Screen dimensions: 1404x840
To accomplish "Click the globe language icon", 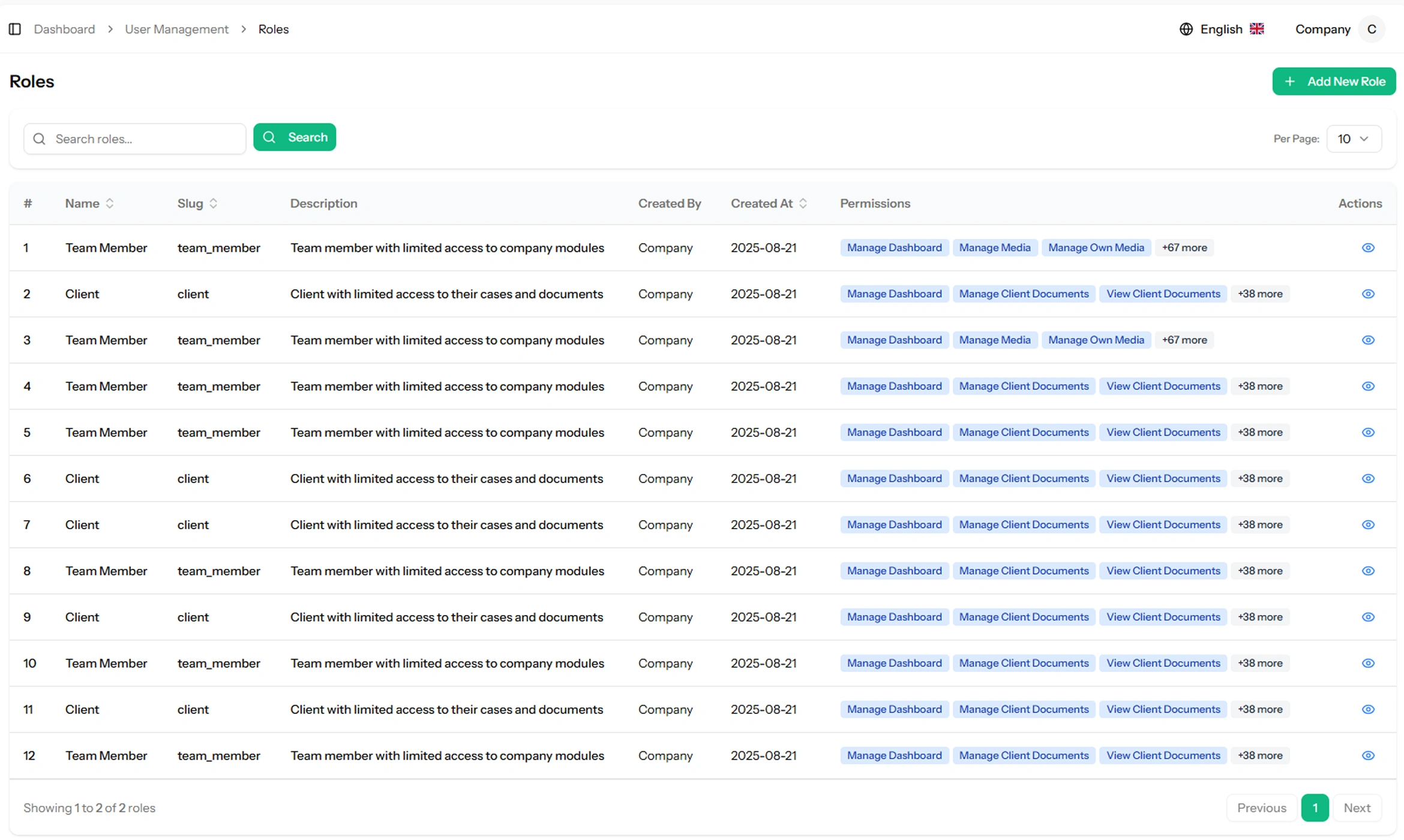I will click(1186, 29).
